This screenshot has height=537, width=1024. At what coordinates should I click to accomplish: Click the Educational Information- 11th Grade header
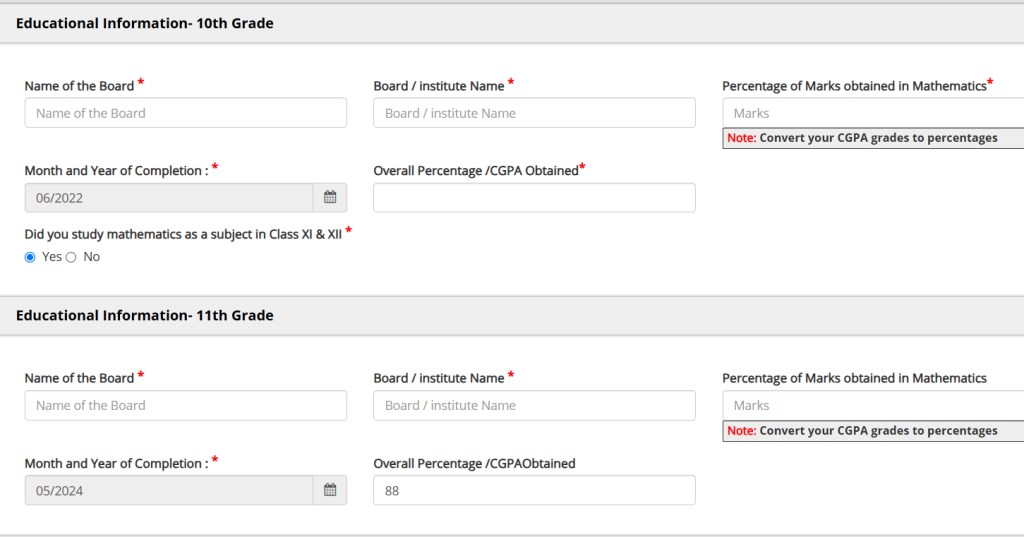pyautogui.click(x=145, y=315)
